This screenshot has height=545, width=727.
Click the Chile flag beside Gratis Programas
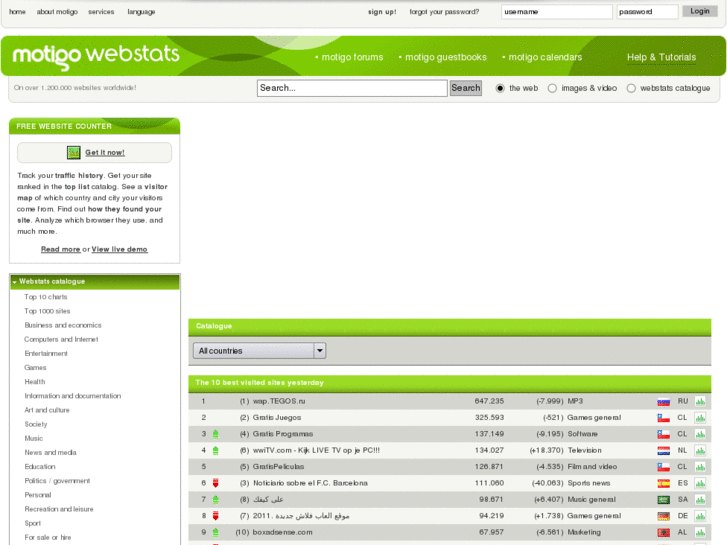pos(663,434)
